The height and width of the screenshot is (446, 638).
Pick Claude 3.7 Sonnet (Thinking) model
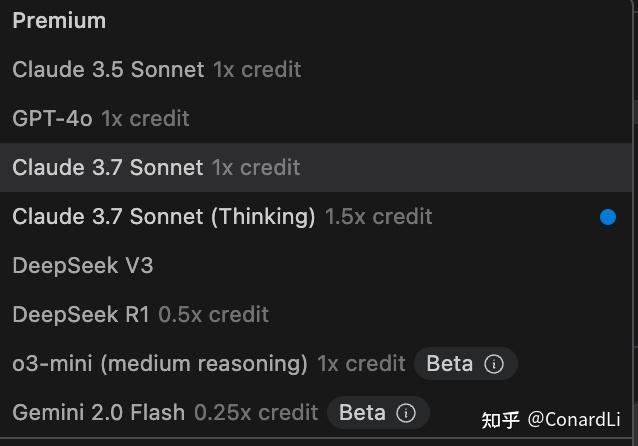tap(164, 216)
